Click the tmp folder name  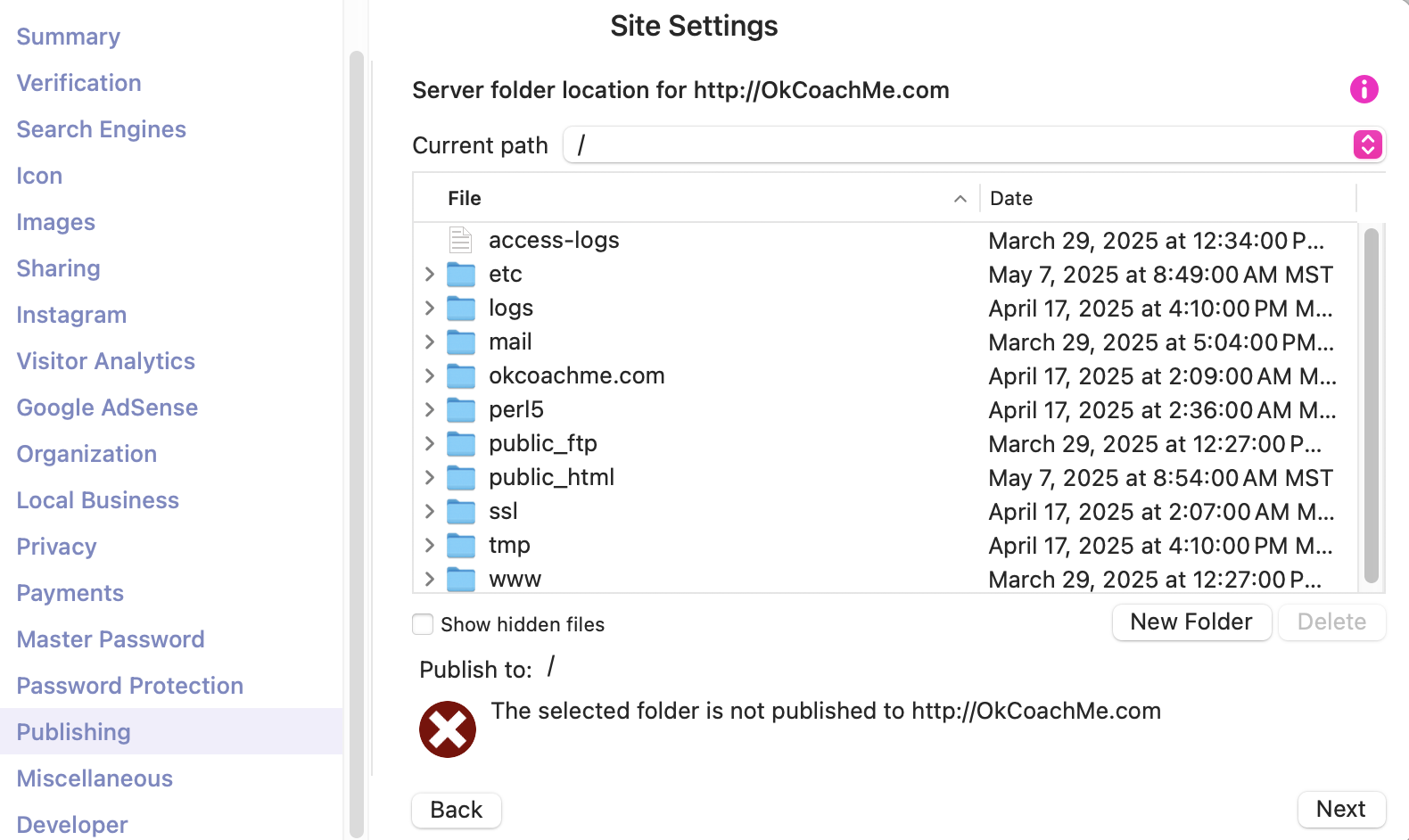pyautogui.click(x=509, y=545)
